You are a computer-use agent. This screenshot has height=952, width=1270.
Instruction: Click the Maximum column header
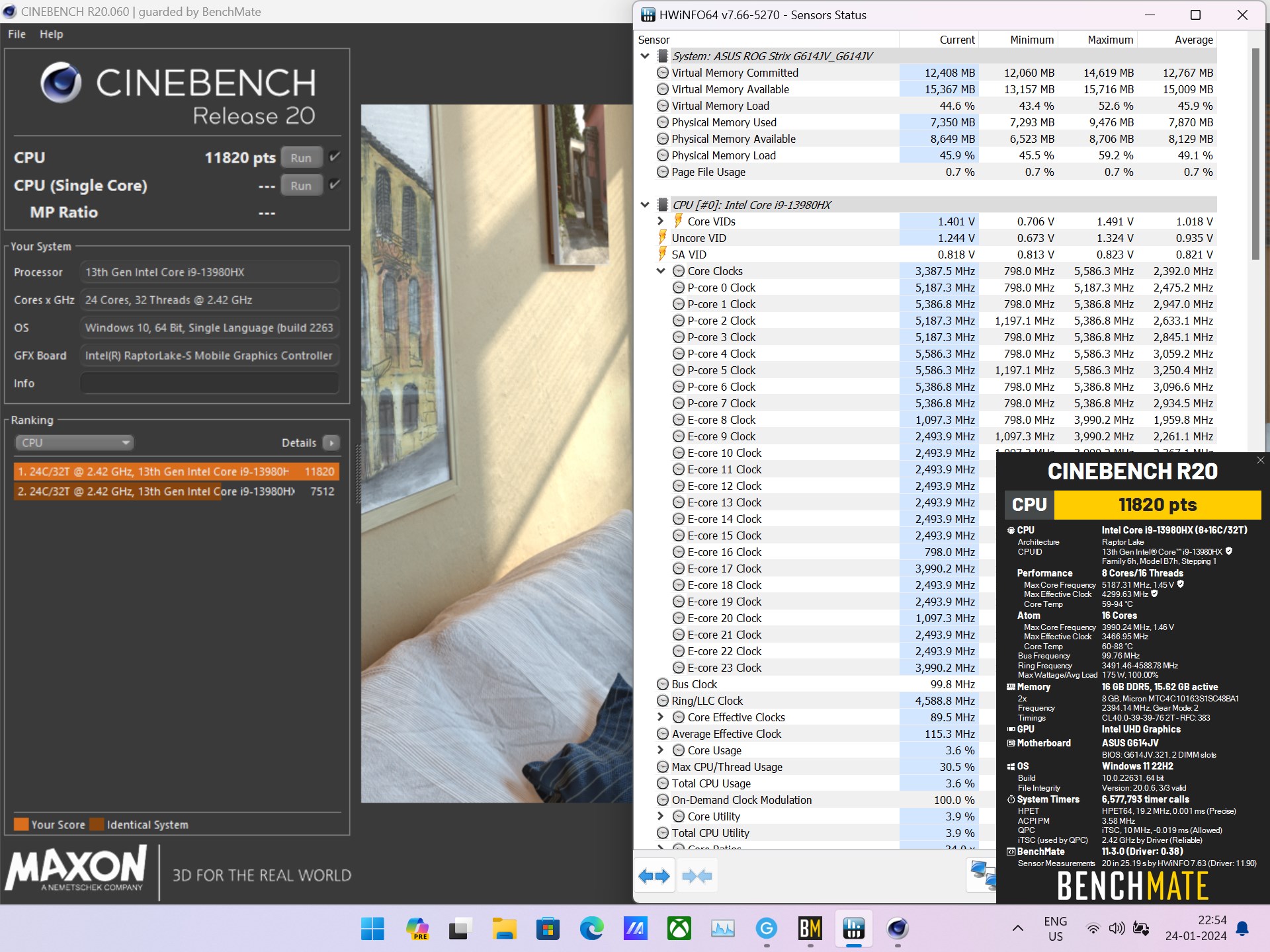[1097, 40]
